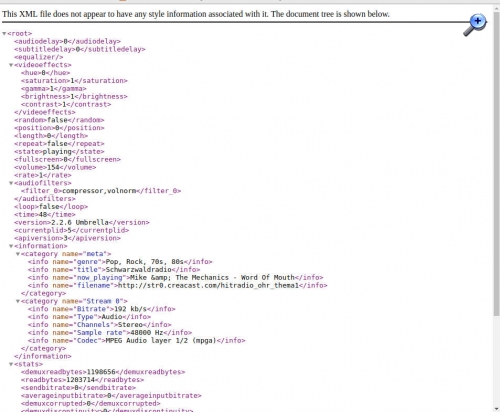Image resolution: width=500 pixels, height=412 pixels.
Task: Click the vertical scrollbar thumb
Action: pyautogui.click(x=497, y=163)
